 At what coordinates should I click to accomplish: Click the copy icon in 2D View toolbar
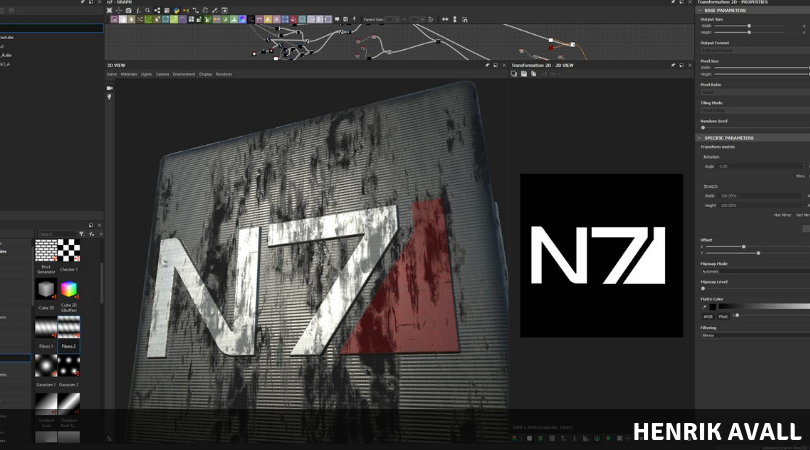[533, 74]
